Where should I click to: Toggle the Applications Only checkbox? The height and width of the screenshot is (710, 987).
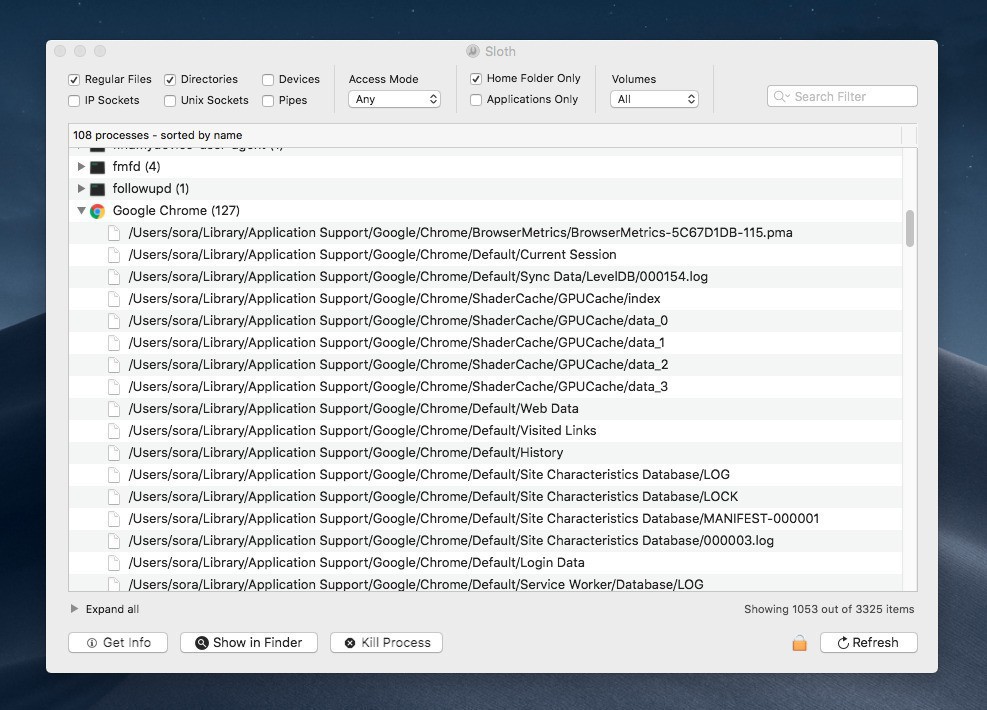476,100
